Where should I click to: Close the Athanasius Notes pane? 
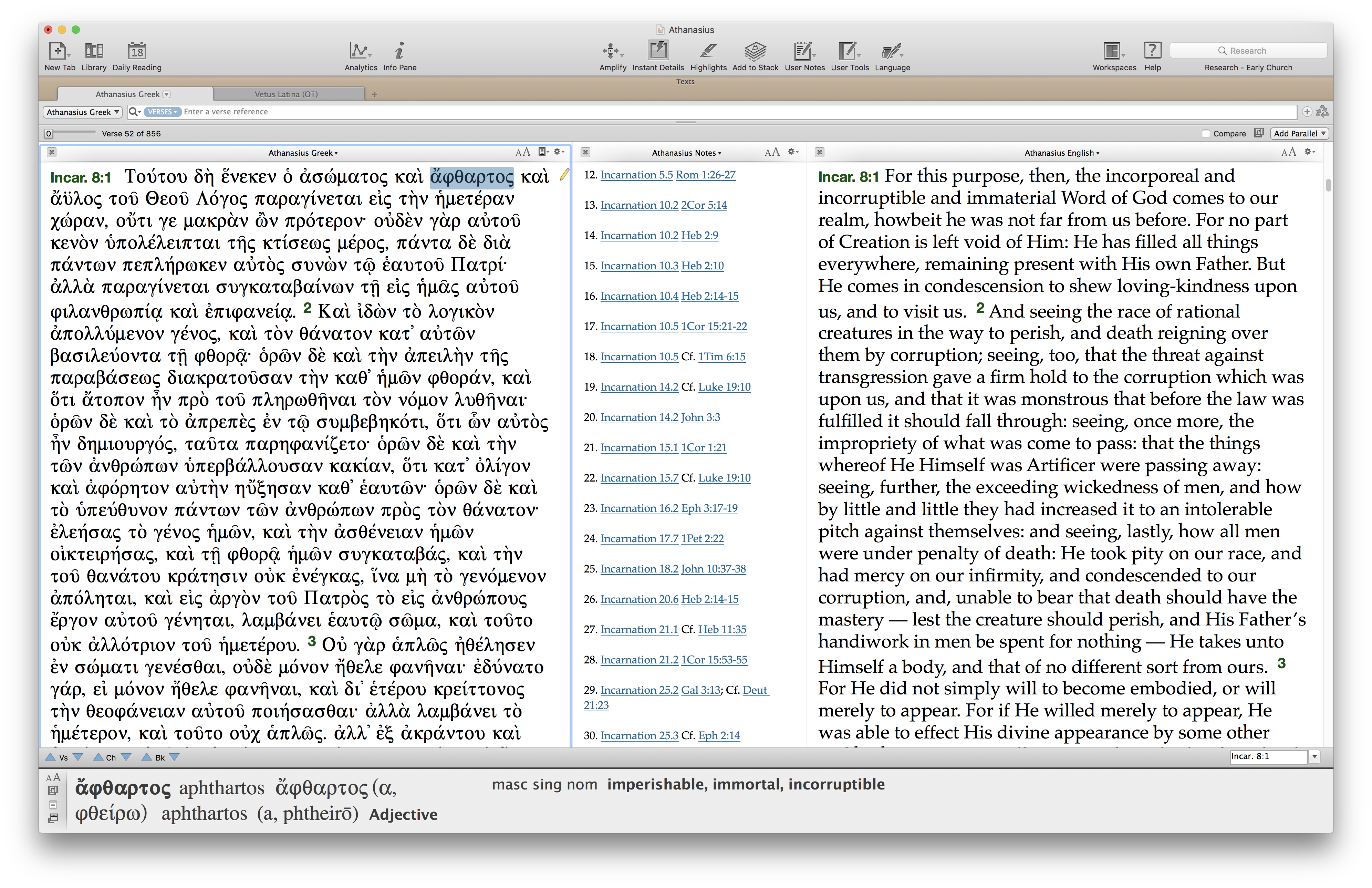(x=586, y=152)
